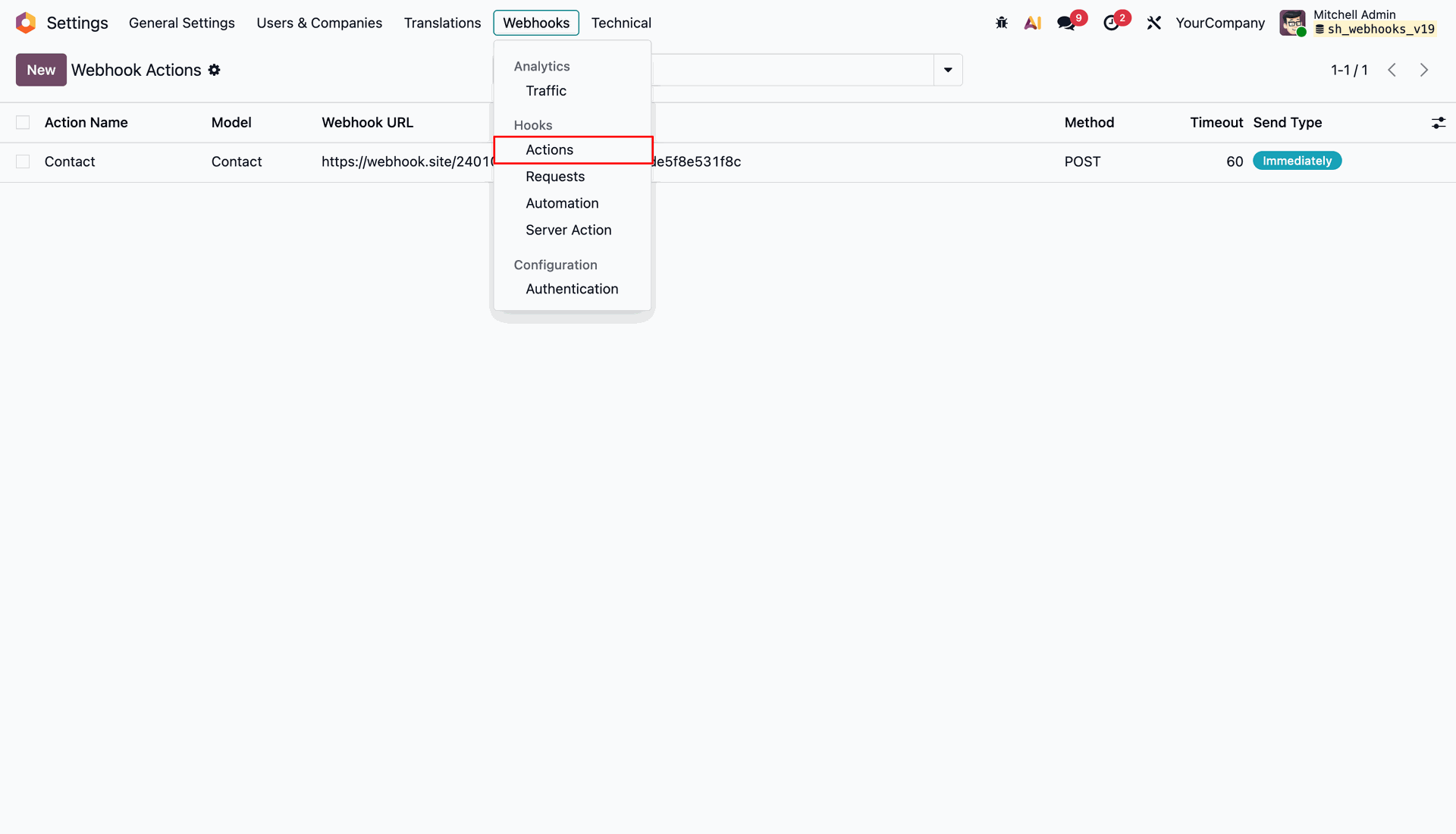Open the Webhooks menu

[536, 23]
